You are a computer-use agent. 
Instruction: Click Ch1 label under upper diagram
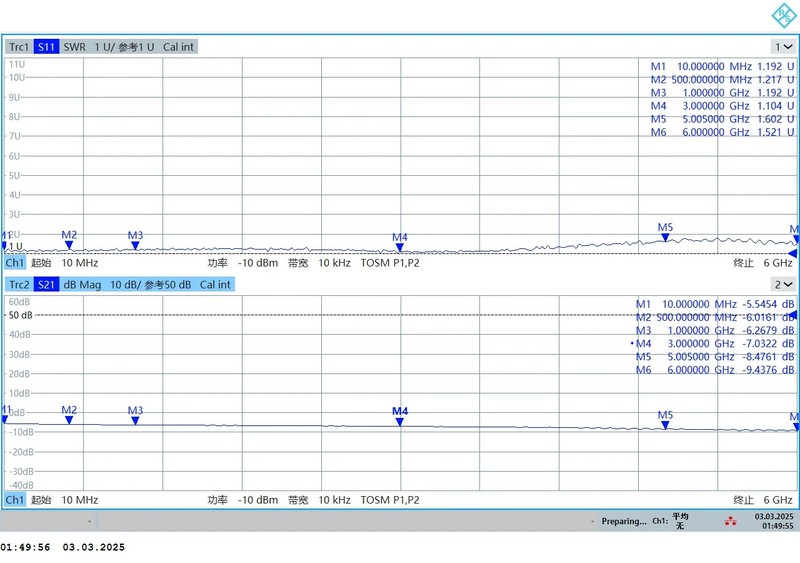click(15, 262)
